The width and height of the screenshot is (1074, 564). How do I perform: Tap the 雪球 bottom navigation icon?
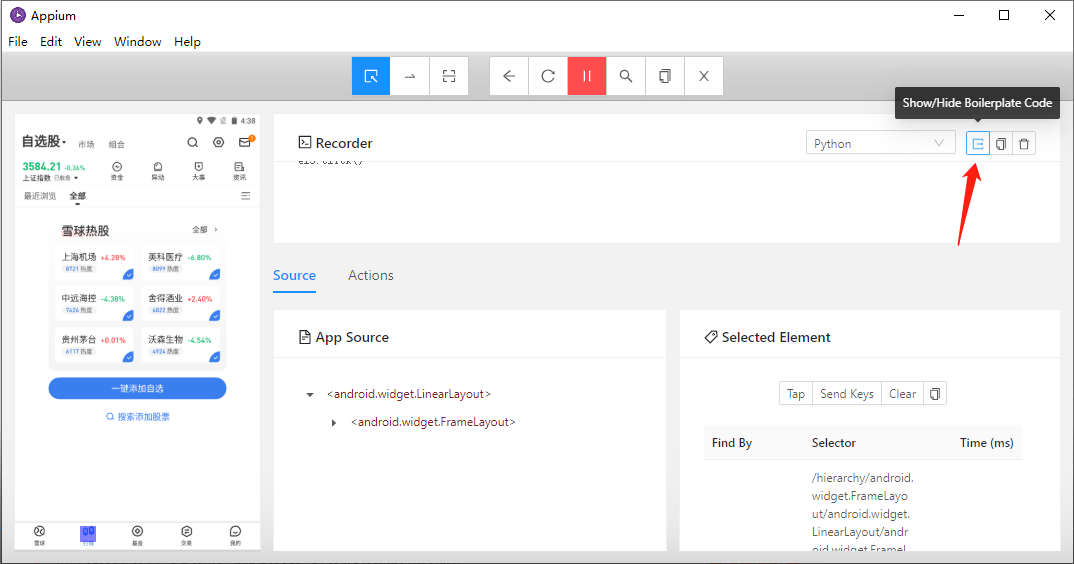[x=40, y=535]
